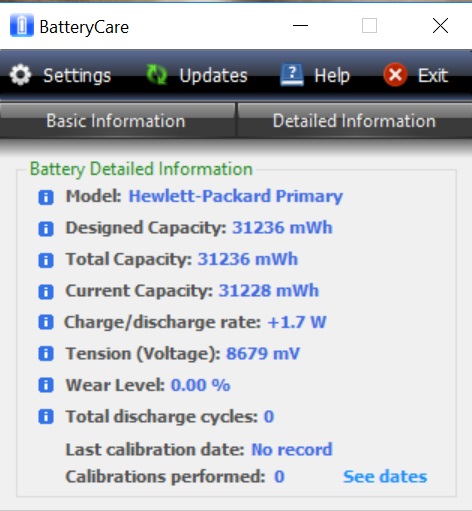Click the red Exit X icon
Screen dimensions: 472x511
395,75
